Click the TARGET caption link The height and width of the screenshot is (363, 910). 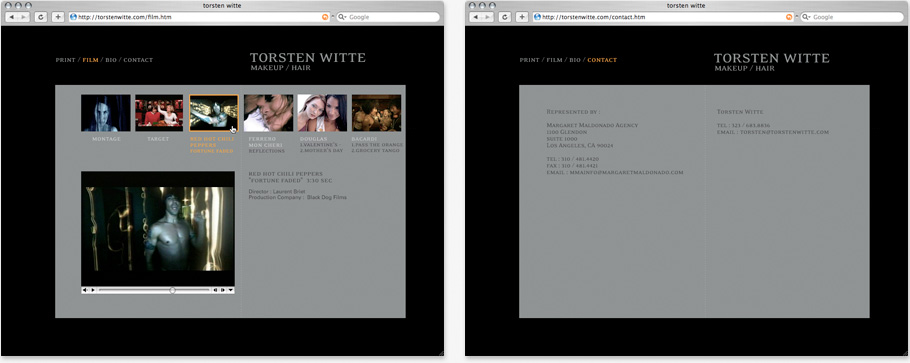pyautogui.click(x=158, y=139)
